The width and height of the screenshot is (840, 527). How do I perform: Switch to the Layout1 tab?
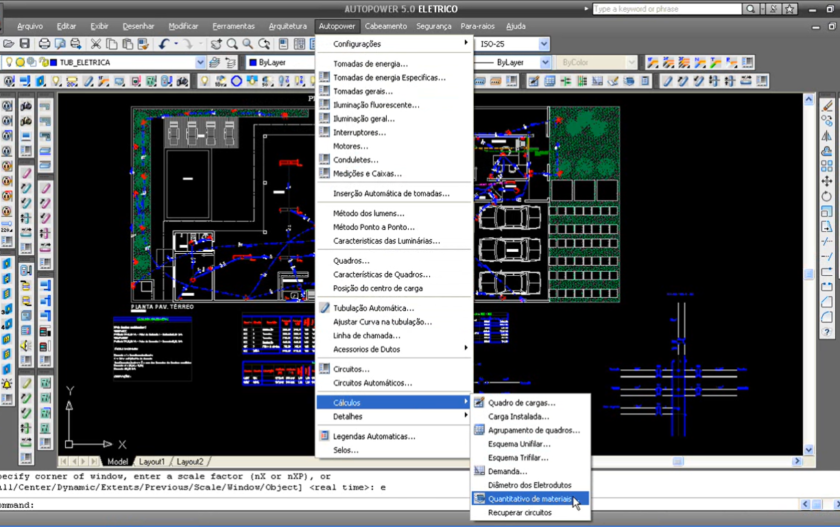152,462
